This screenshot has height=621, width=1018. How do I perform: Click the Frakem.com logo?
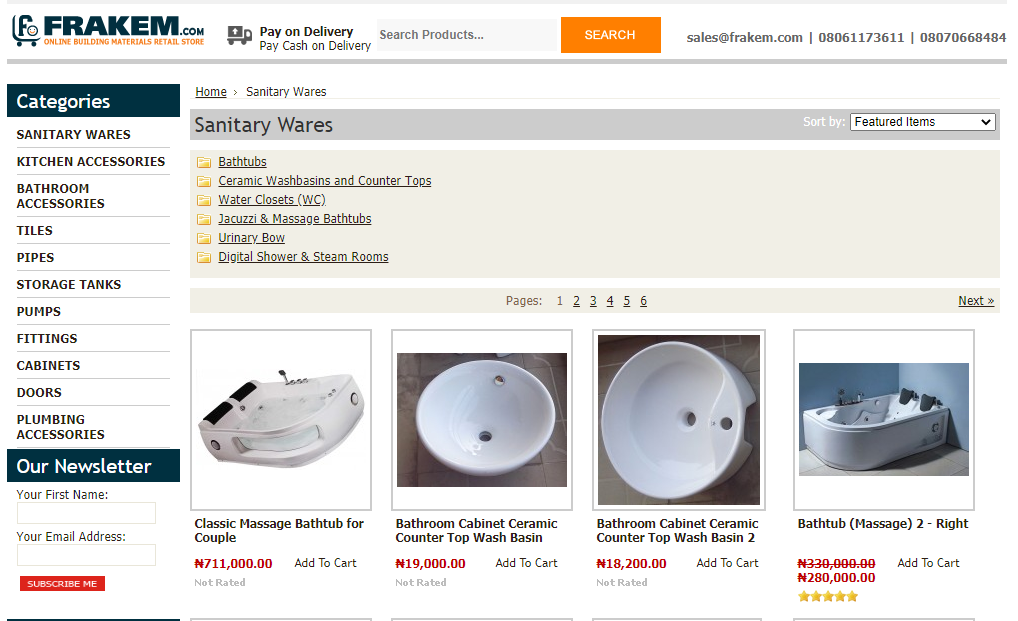click(x=108, y=30)
